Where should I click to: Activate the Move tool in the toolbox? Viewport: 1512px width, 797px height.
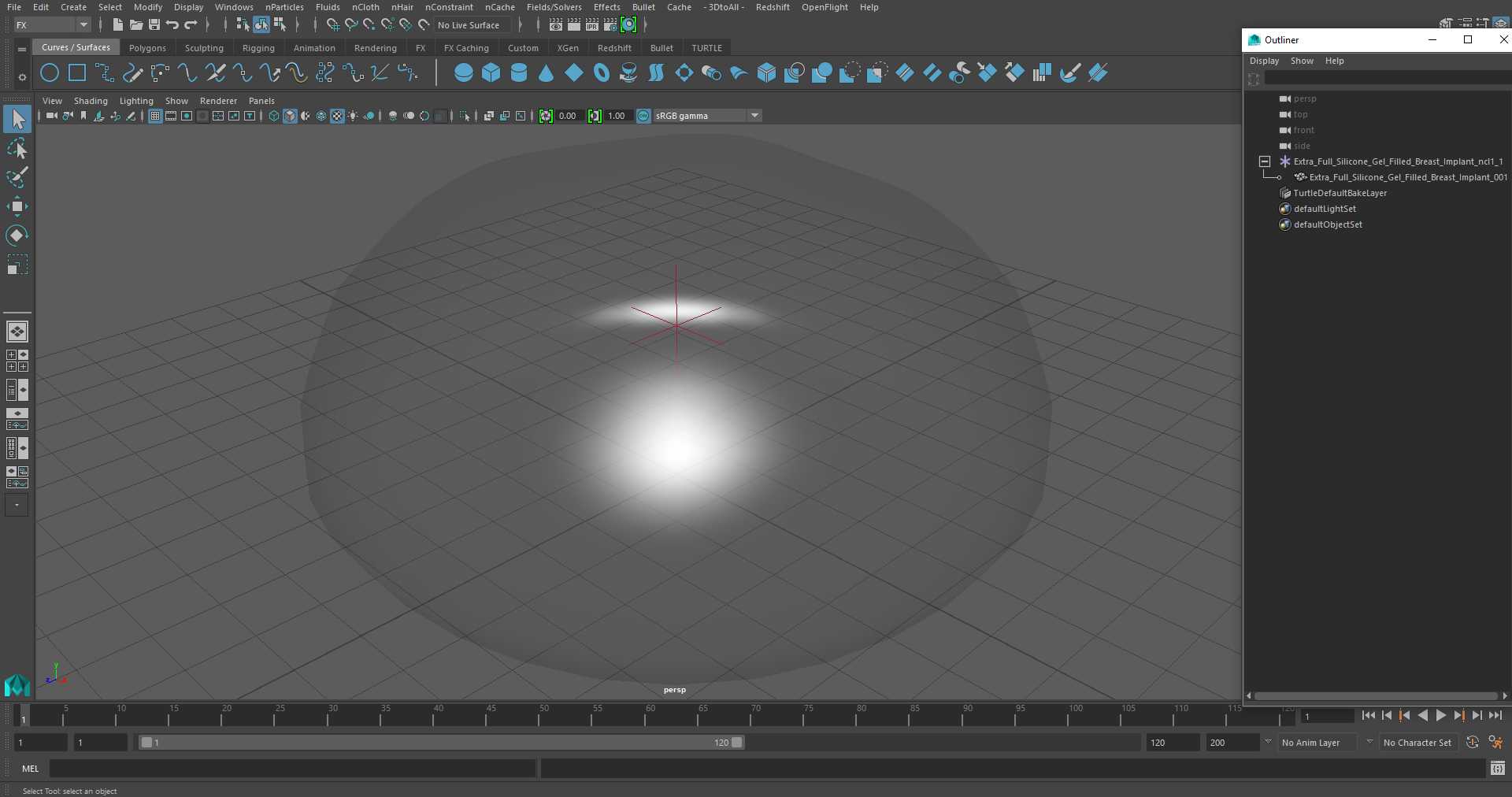click(x=17, y=206)
